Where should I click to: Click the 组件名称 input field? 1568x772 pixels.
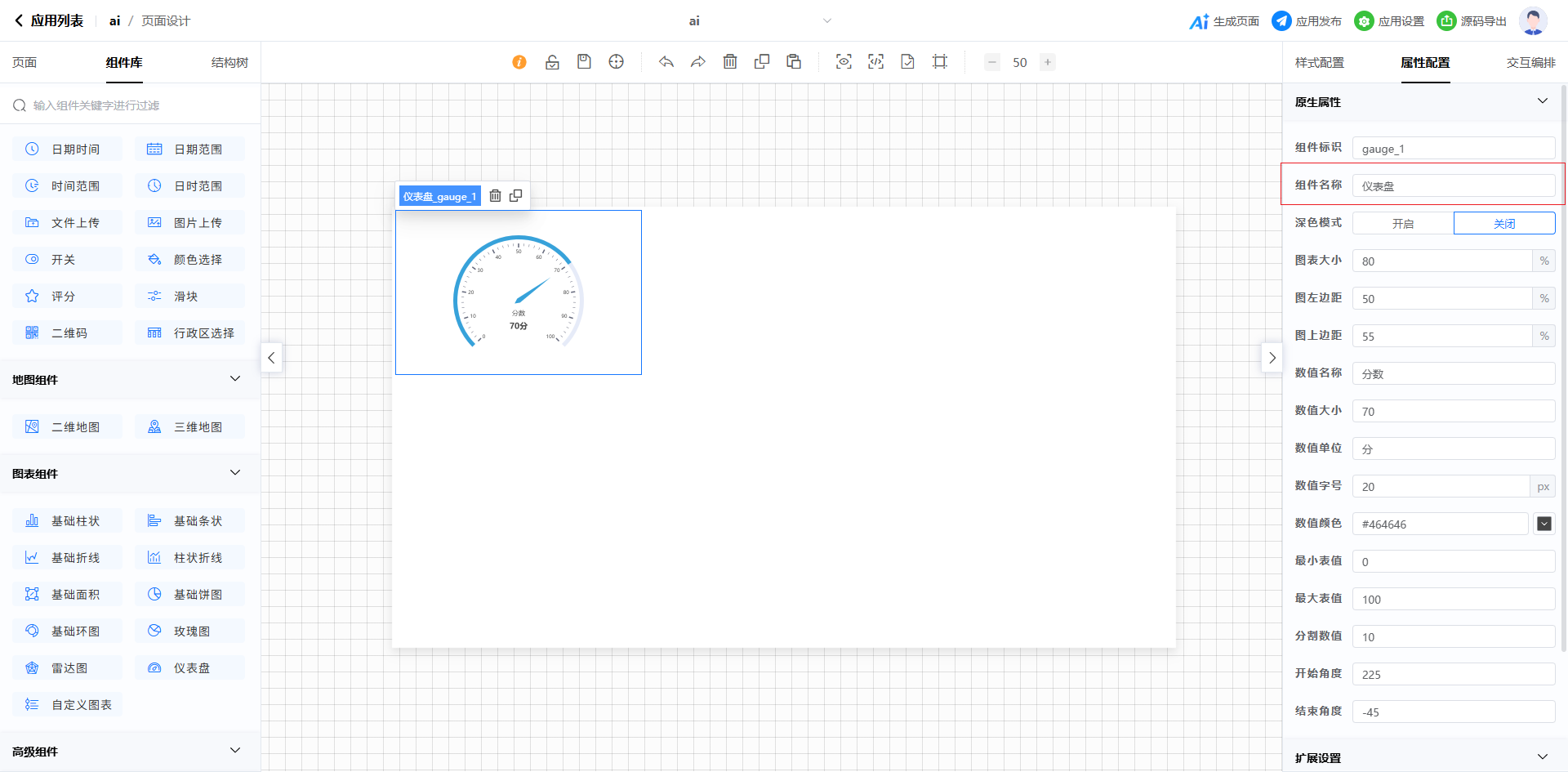click(1453, 186)
